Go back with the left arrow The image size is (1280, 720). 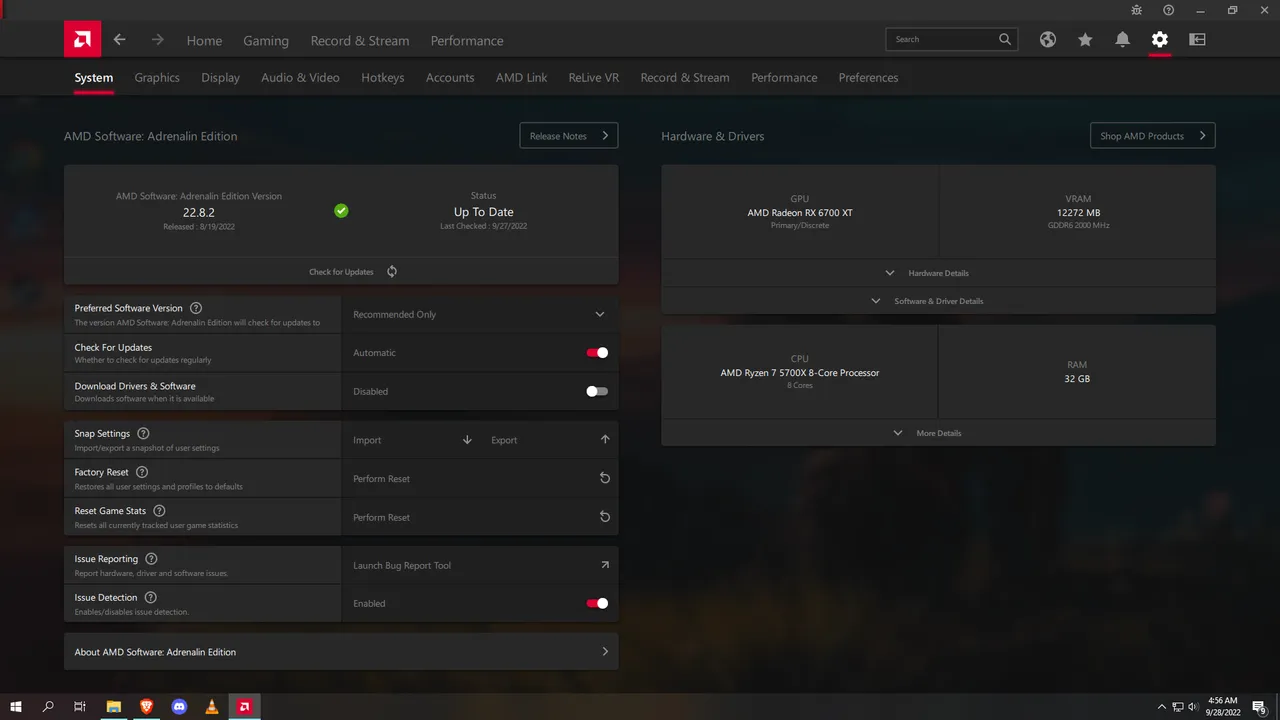click(120, 40)
